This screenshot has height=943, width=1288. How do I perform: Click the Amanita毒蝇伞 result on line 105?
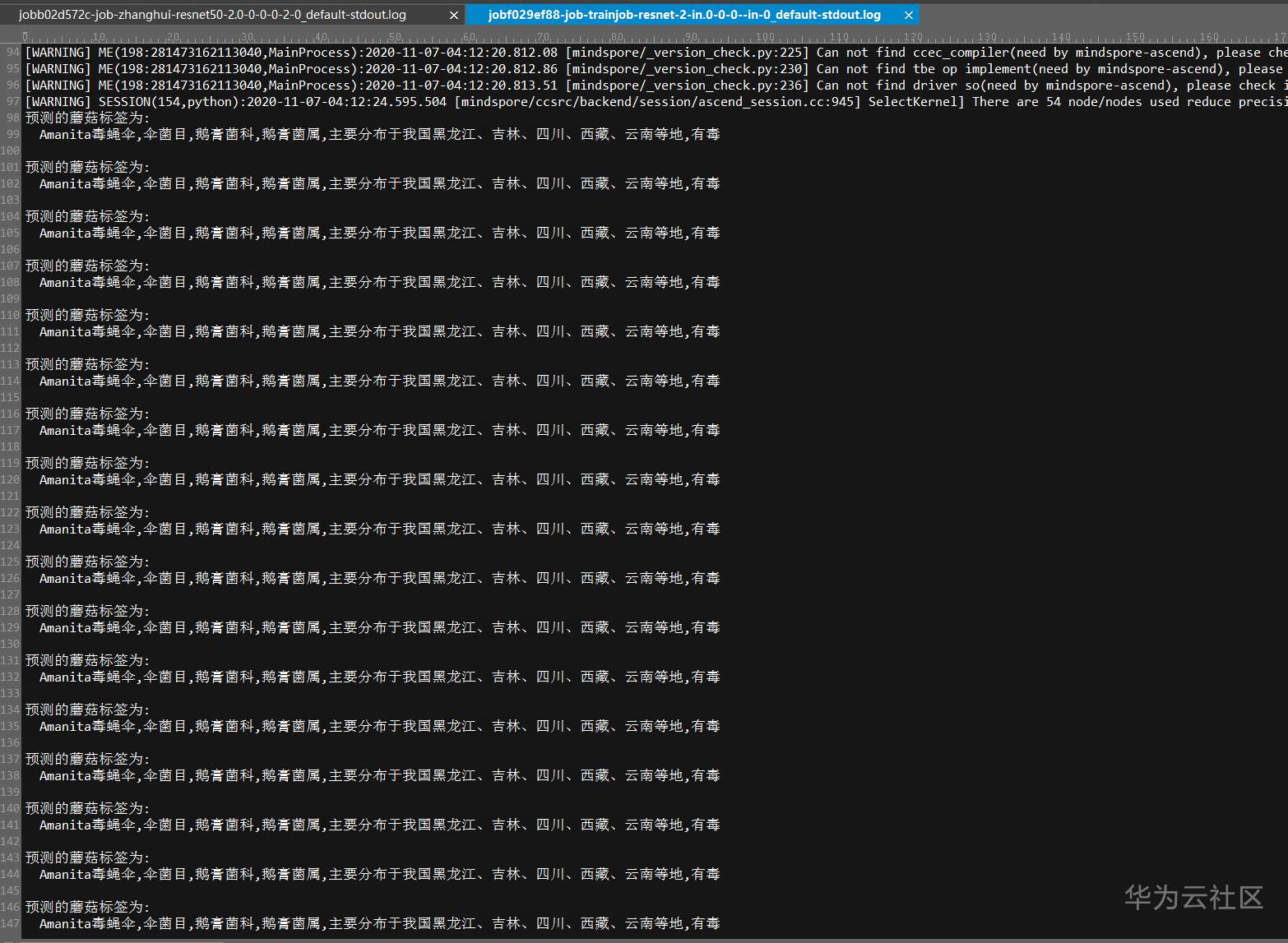(x=380, y=233)
